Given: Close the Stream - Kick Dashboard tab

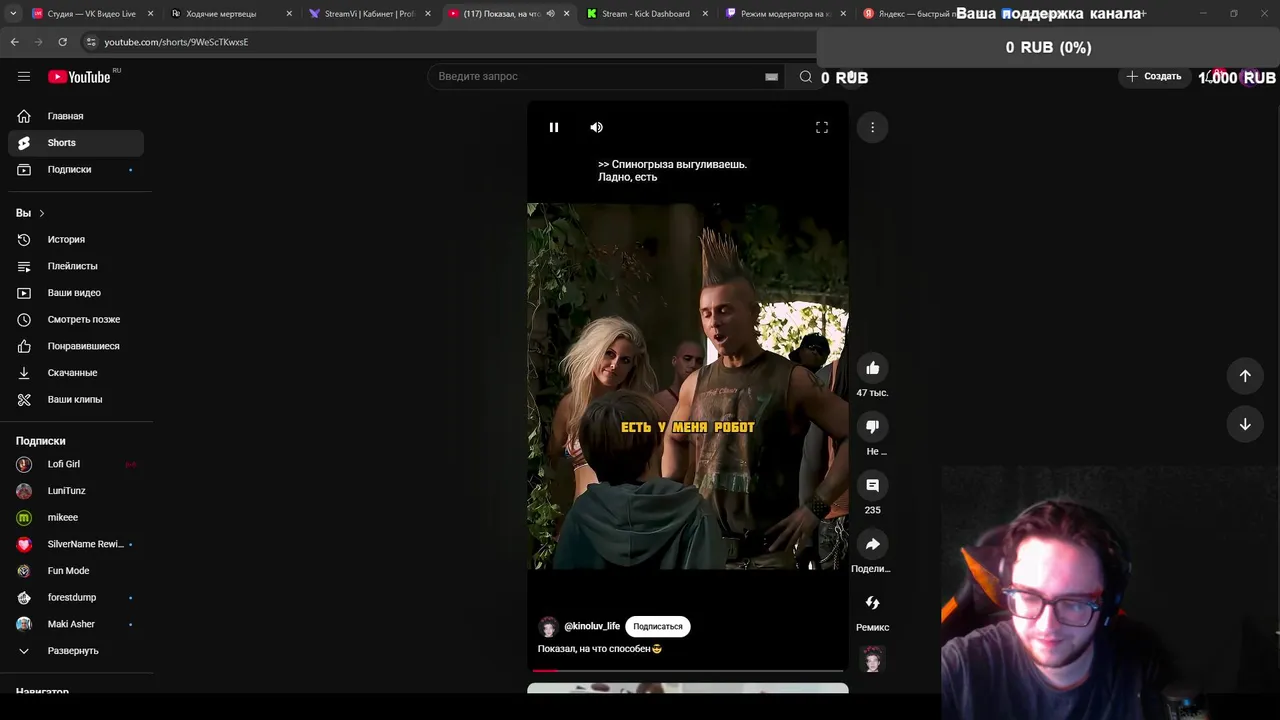Looking at the screenshot, I should click(x=705, y=14).
